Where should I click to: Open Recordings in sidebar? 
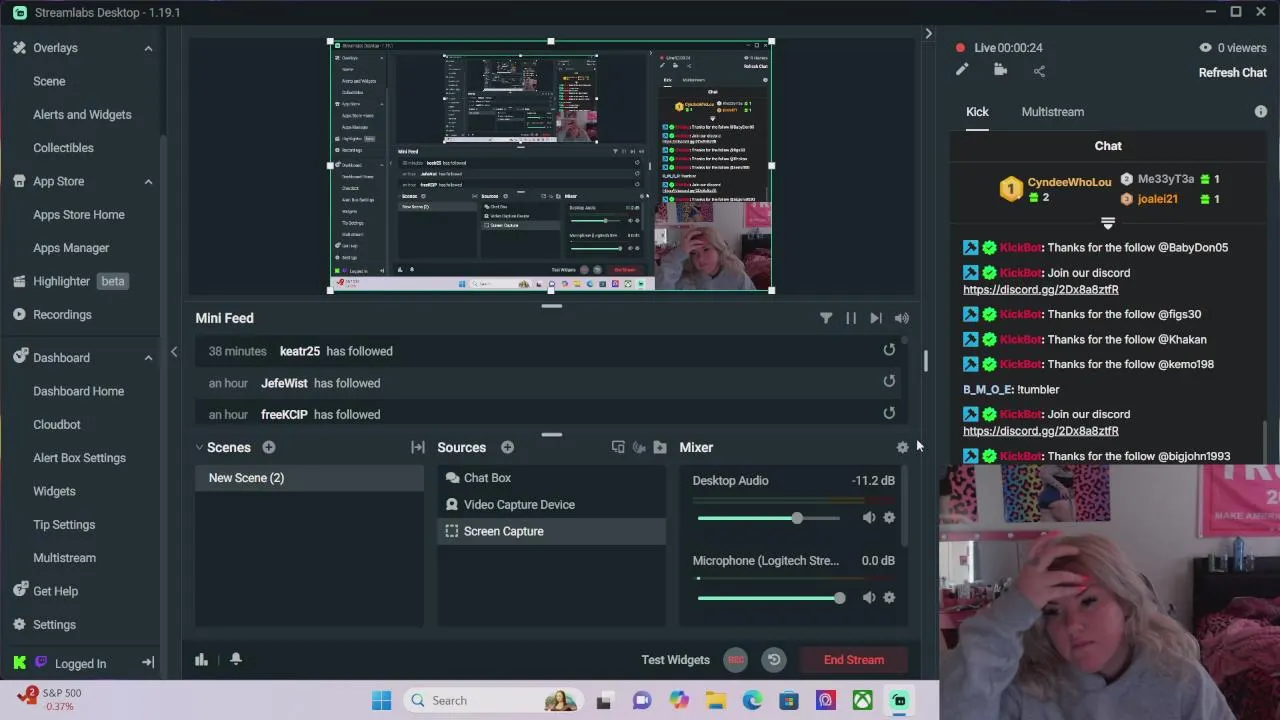point(62,314)
